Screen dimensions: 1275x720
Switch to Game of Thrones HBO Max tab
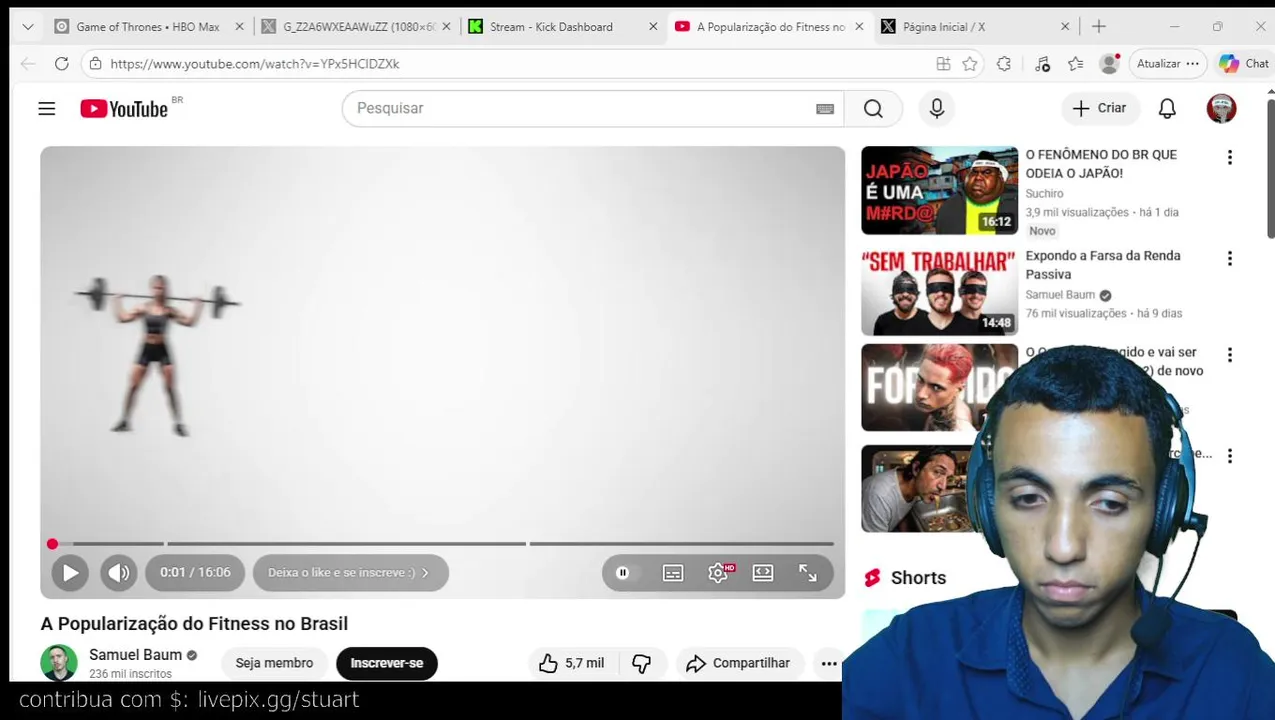[x=147, y=27]
